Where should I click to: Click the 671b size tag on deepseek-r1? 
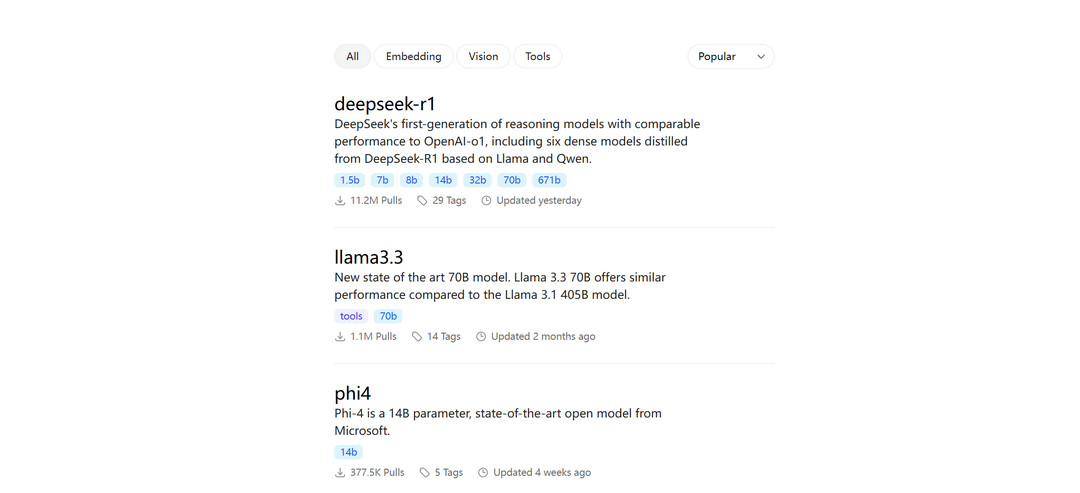tap(549, 180)
